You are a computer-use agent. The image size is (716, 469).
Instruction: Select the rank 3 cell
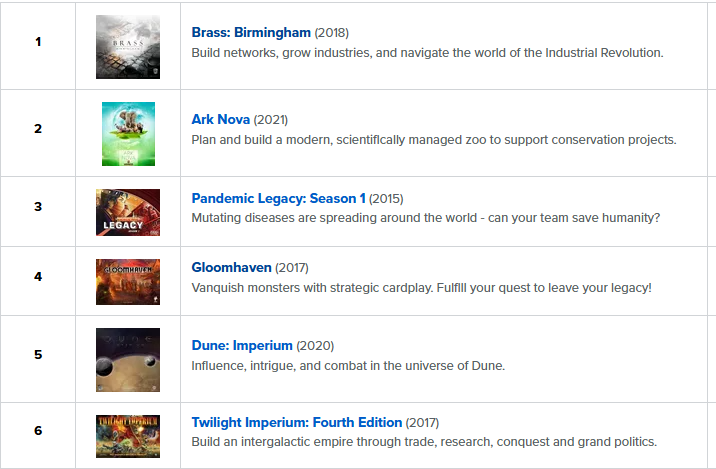point(38,207)
